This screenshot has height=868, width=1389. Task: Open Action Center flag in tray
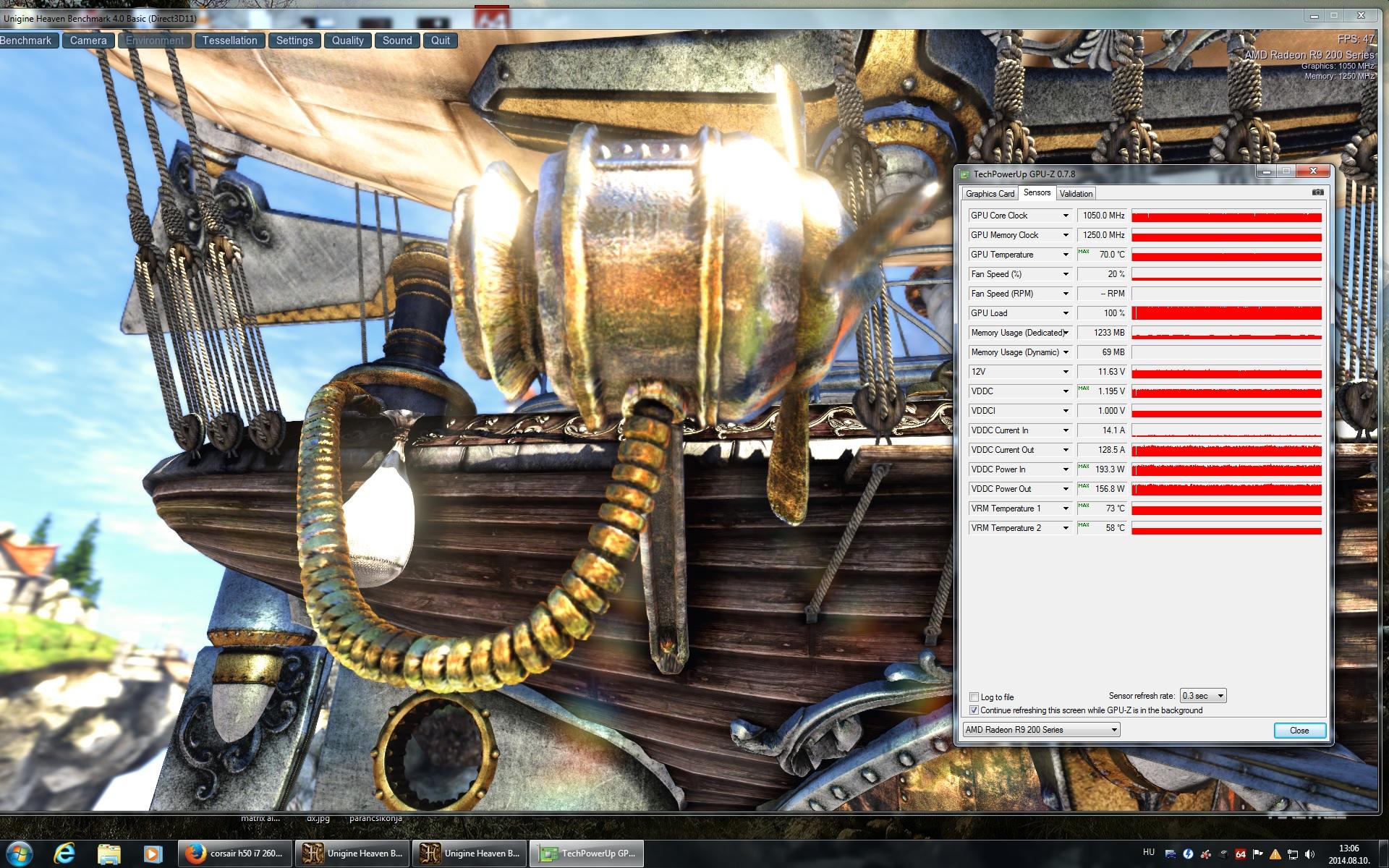(x=1258, y=854)
